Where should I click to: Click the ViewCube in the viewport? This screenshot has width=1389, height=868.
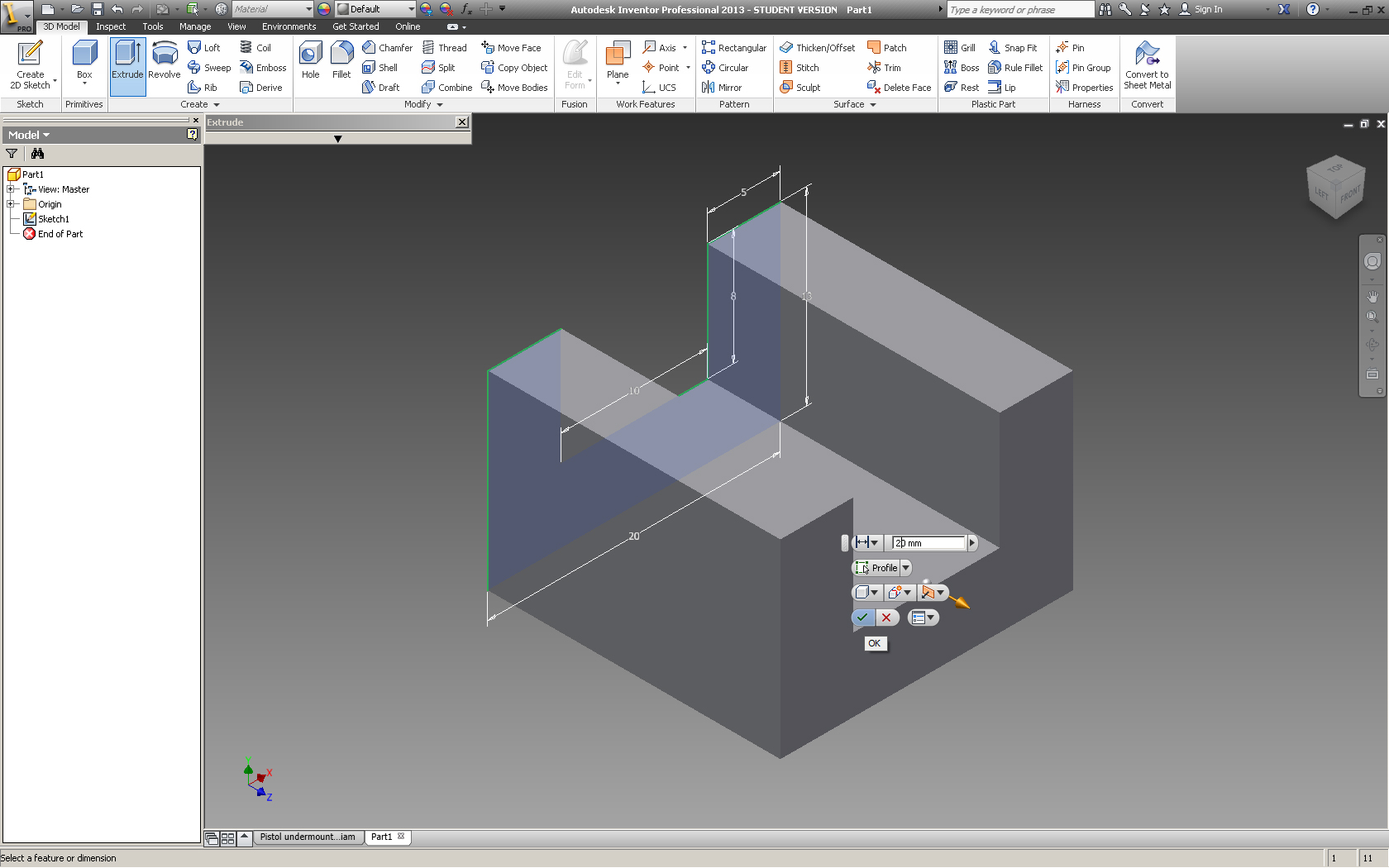coord(1335,188)
